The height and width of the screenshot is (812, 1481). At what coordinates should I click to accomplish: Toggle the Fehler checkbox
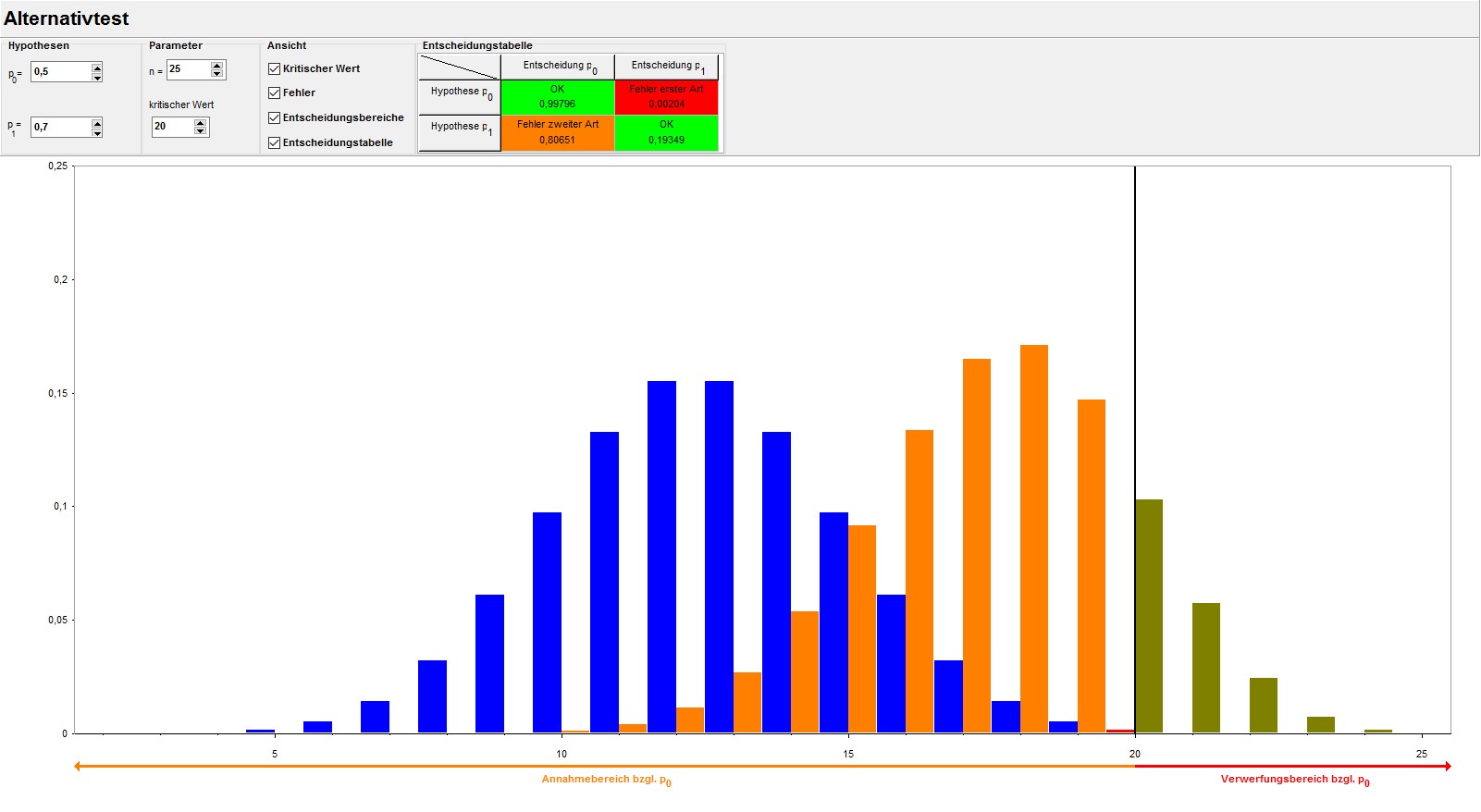275,92
